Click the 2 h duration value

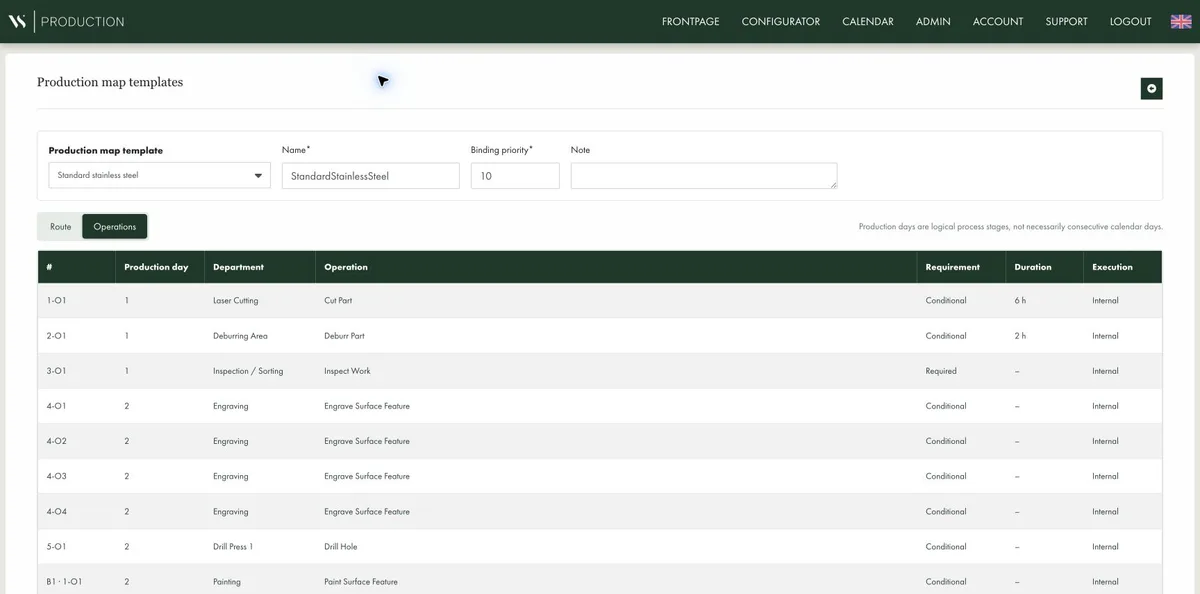[x=1020, y=336]
